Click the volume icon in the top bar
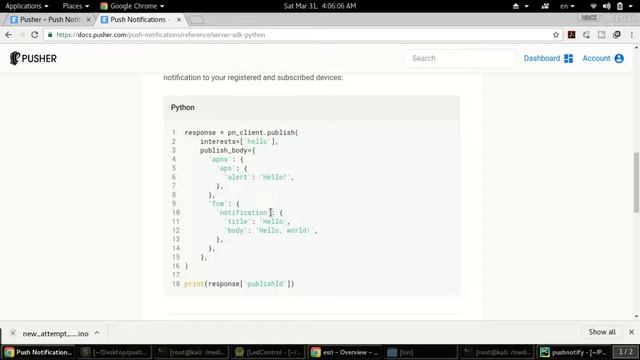The image size is (640, 360). (607, 6)
